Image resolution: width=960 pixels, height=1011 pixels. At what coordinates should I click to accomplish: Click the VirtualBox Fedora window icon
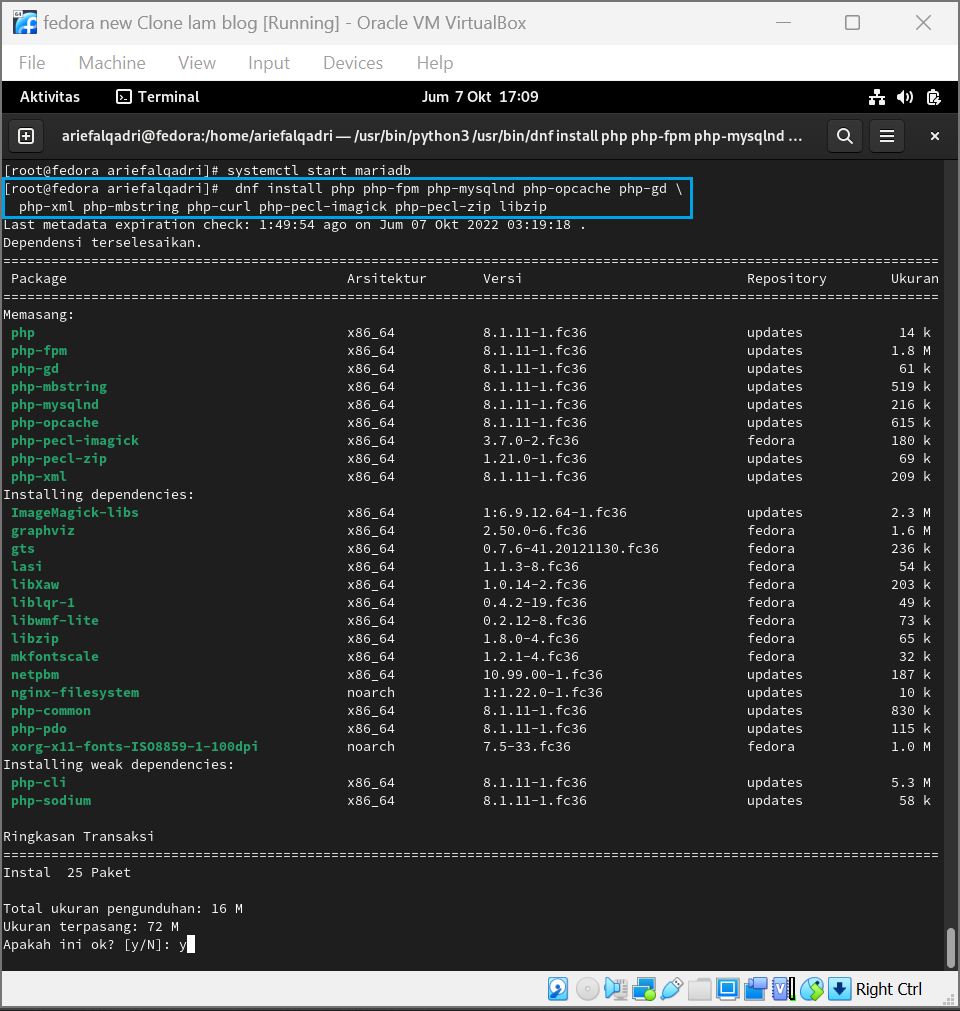click(x=24, y=23)
